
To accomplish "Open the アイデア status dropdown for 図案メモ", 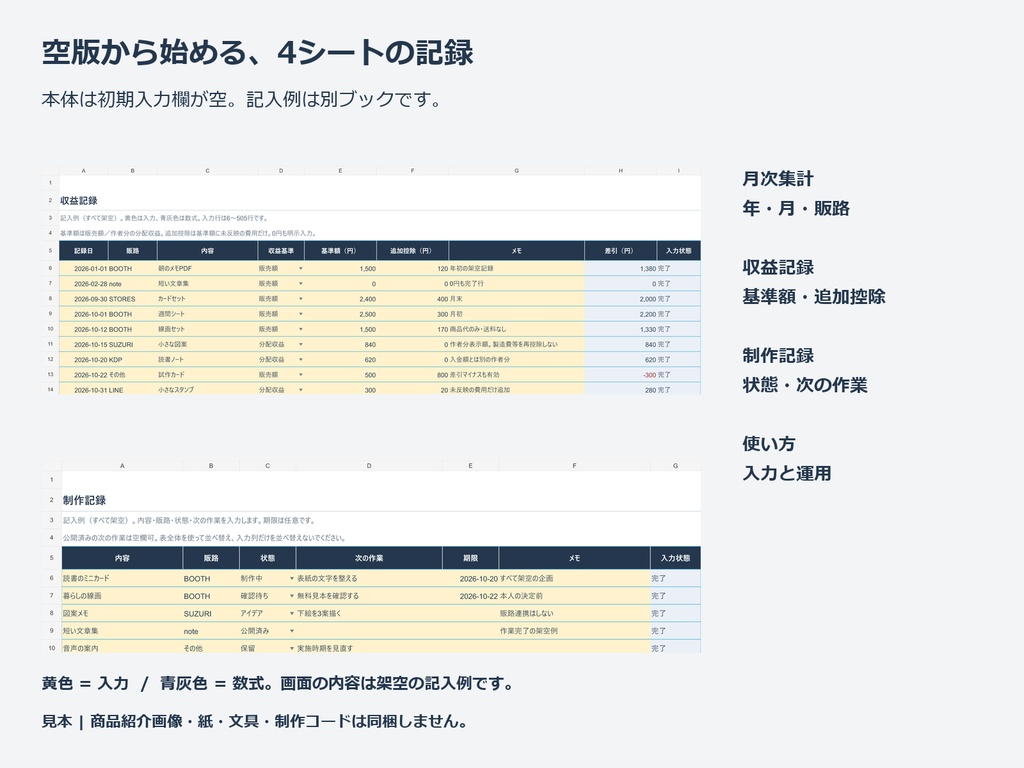I will click(x=291, y=613).
